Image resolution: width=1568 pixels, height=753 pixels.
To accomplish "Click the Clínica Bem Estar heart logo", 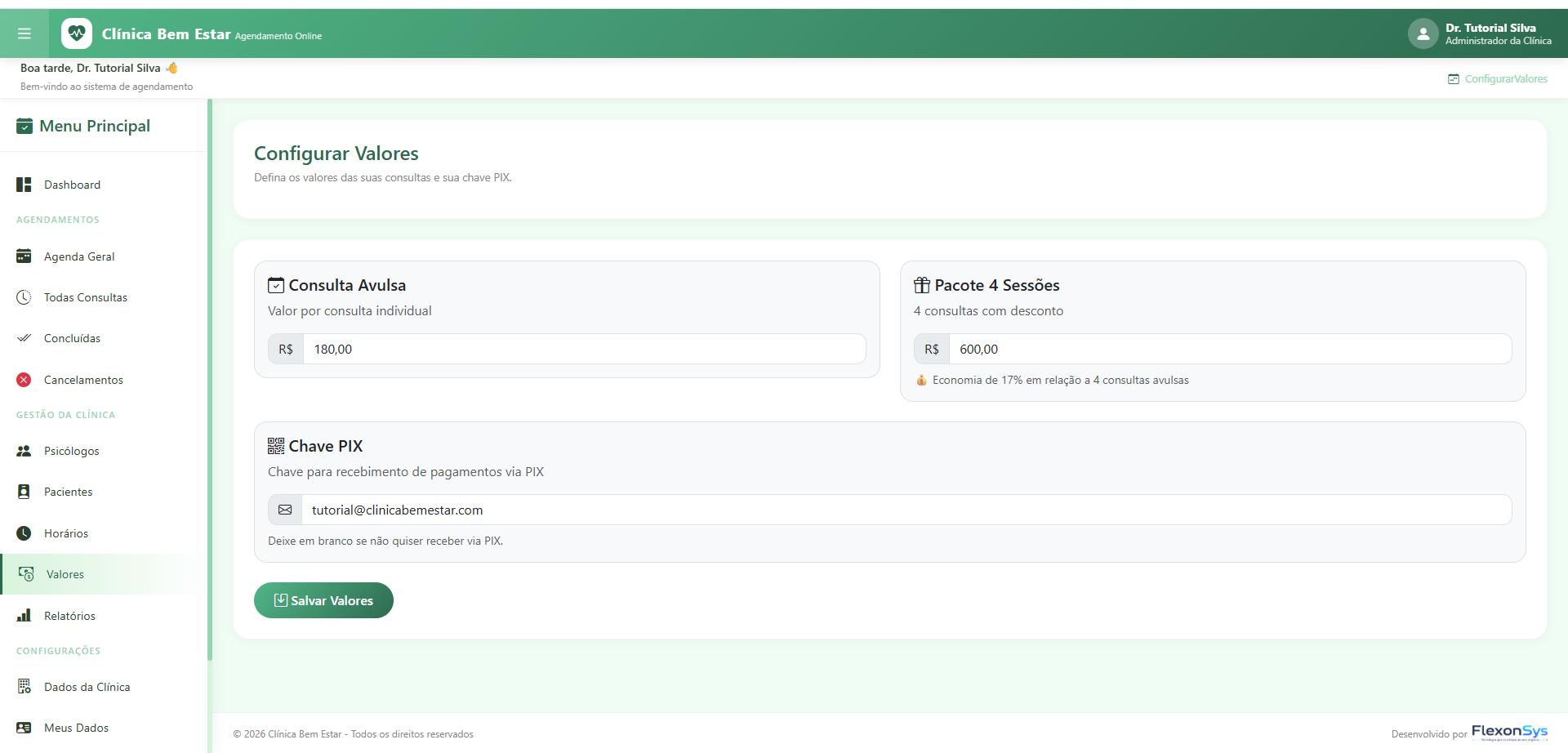I will pos(77,33).
